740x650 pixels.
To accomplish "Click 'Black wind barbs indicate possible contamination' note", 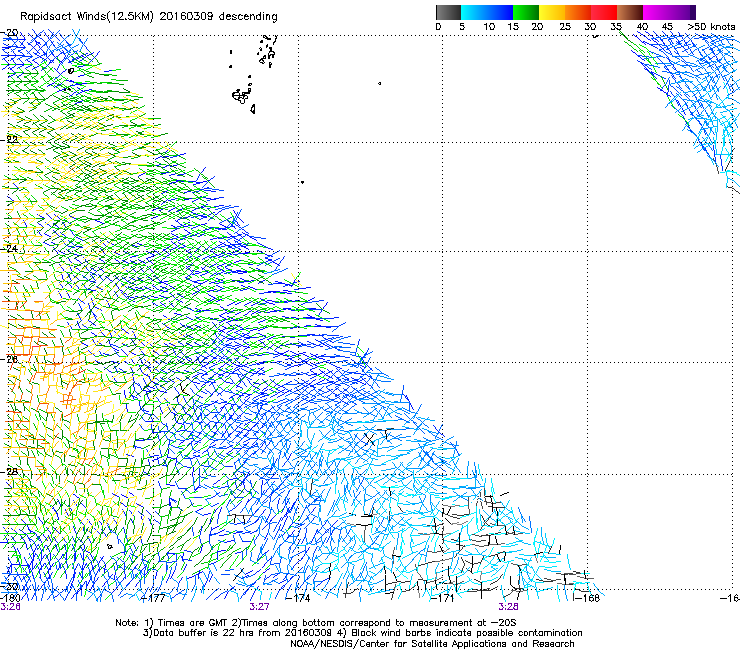I will [x=467, y=633].
